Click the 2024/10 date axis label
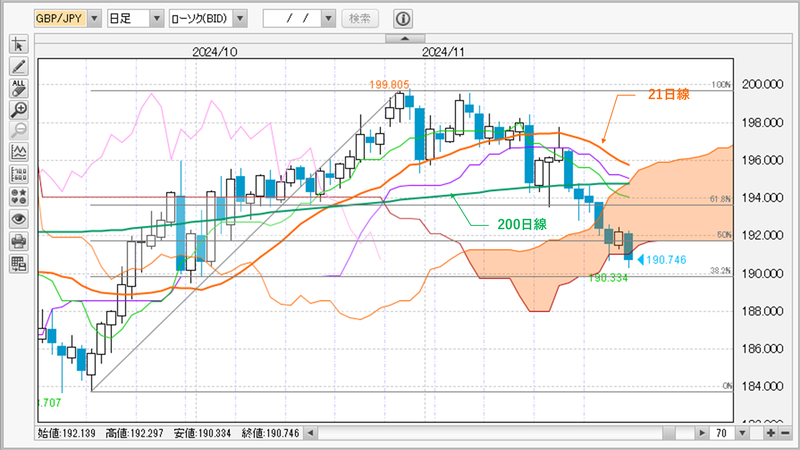 tap(215, 52)
